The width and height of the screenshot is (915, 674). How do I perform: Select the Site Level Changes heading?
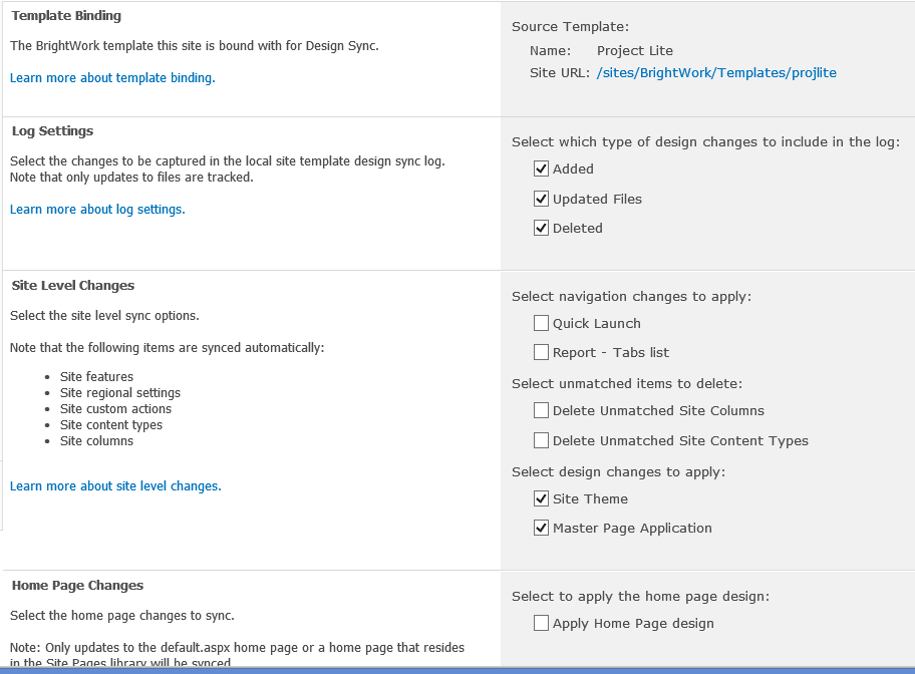[73, 286]
